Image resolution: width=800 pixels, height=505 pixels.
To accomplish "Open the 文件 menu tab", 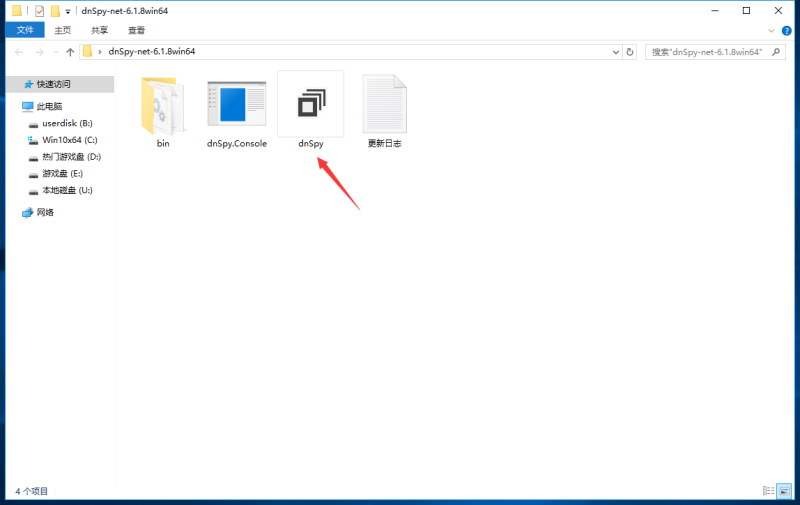I will coord(25,30).
